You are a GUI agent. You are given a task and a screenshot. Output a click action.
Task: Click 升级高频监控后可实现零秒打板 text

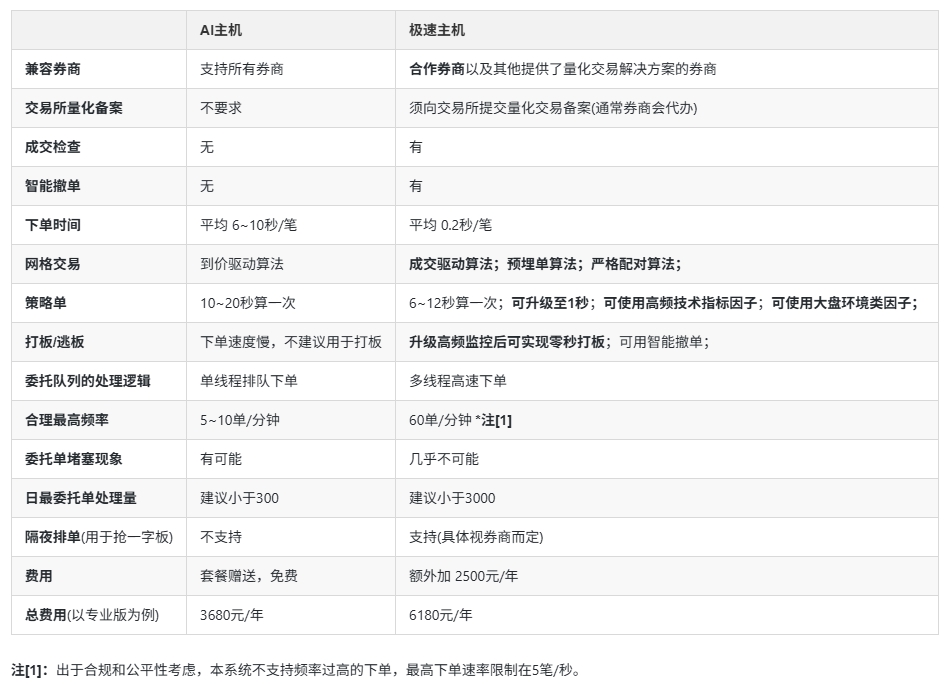coord(507,342)
